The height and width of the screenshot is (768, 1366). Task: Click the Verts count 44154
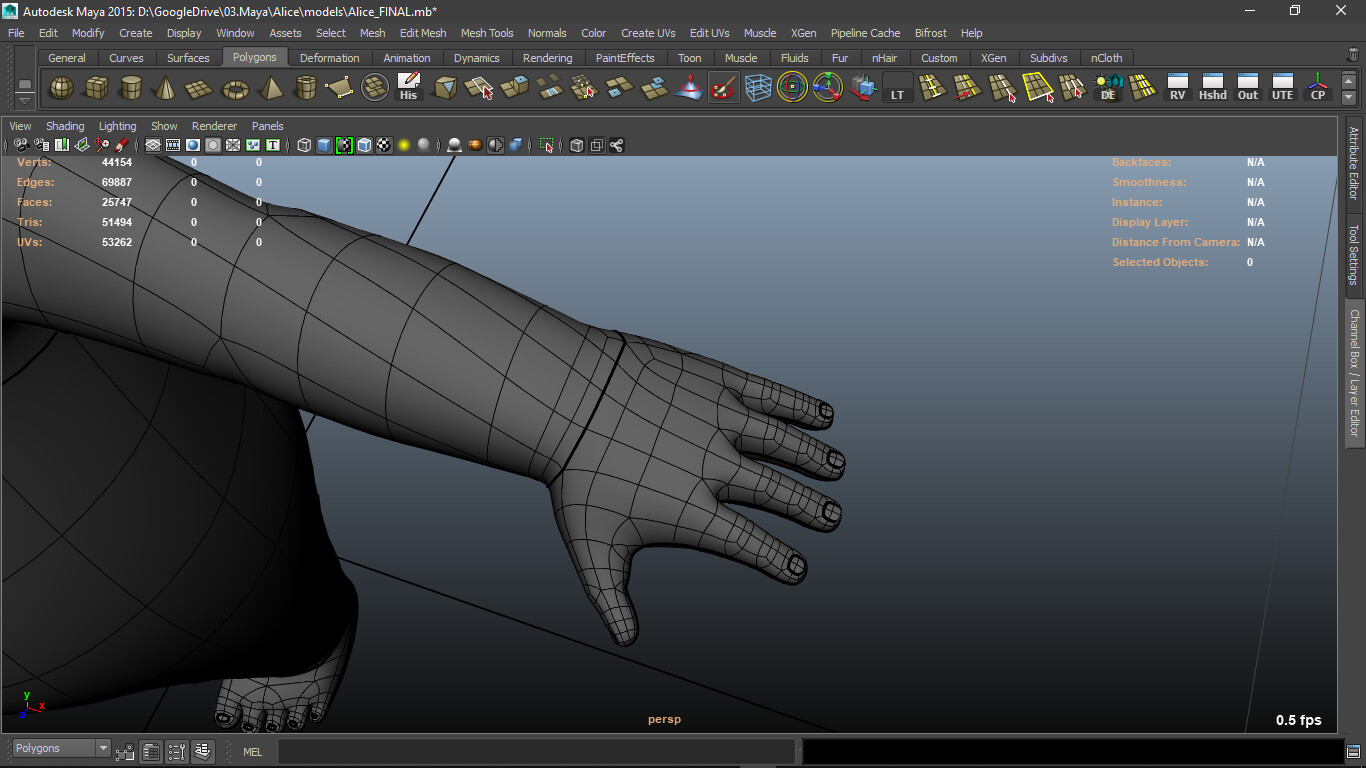(117, 162)
